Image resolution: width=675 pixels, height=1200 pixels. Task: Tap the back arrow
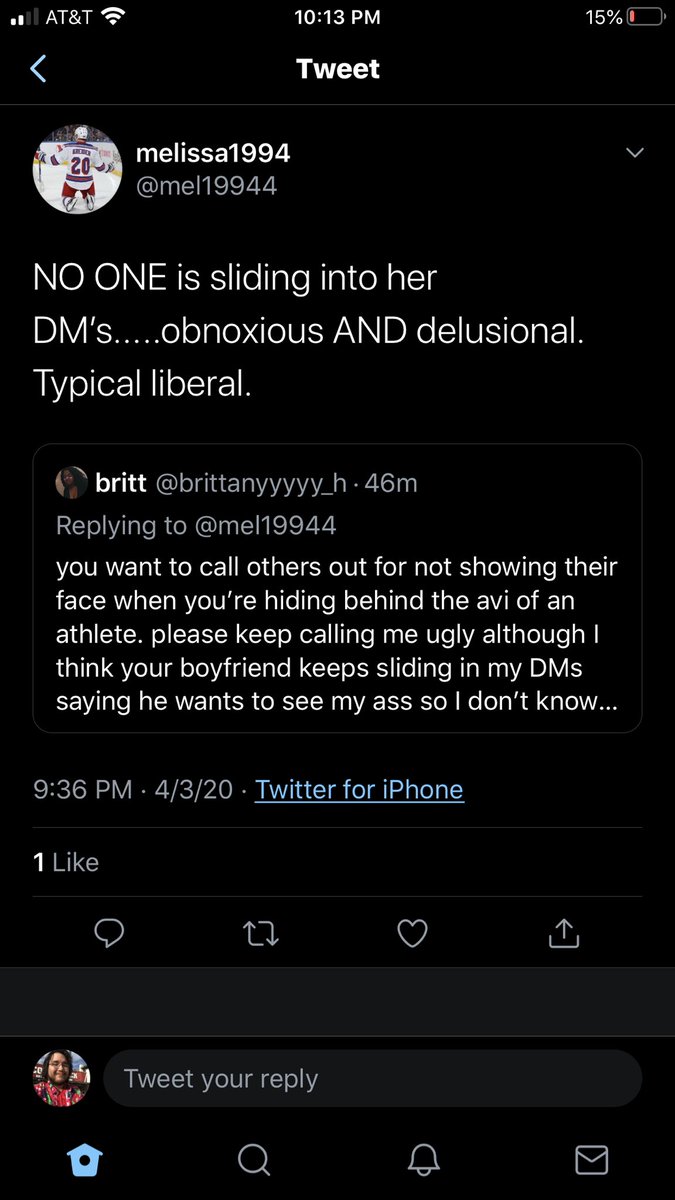tap(39, 69)
